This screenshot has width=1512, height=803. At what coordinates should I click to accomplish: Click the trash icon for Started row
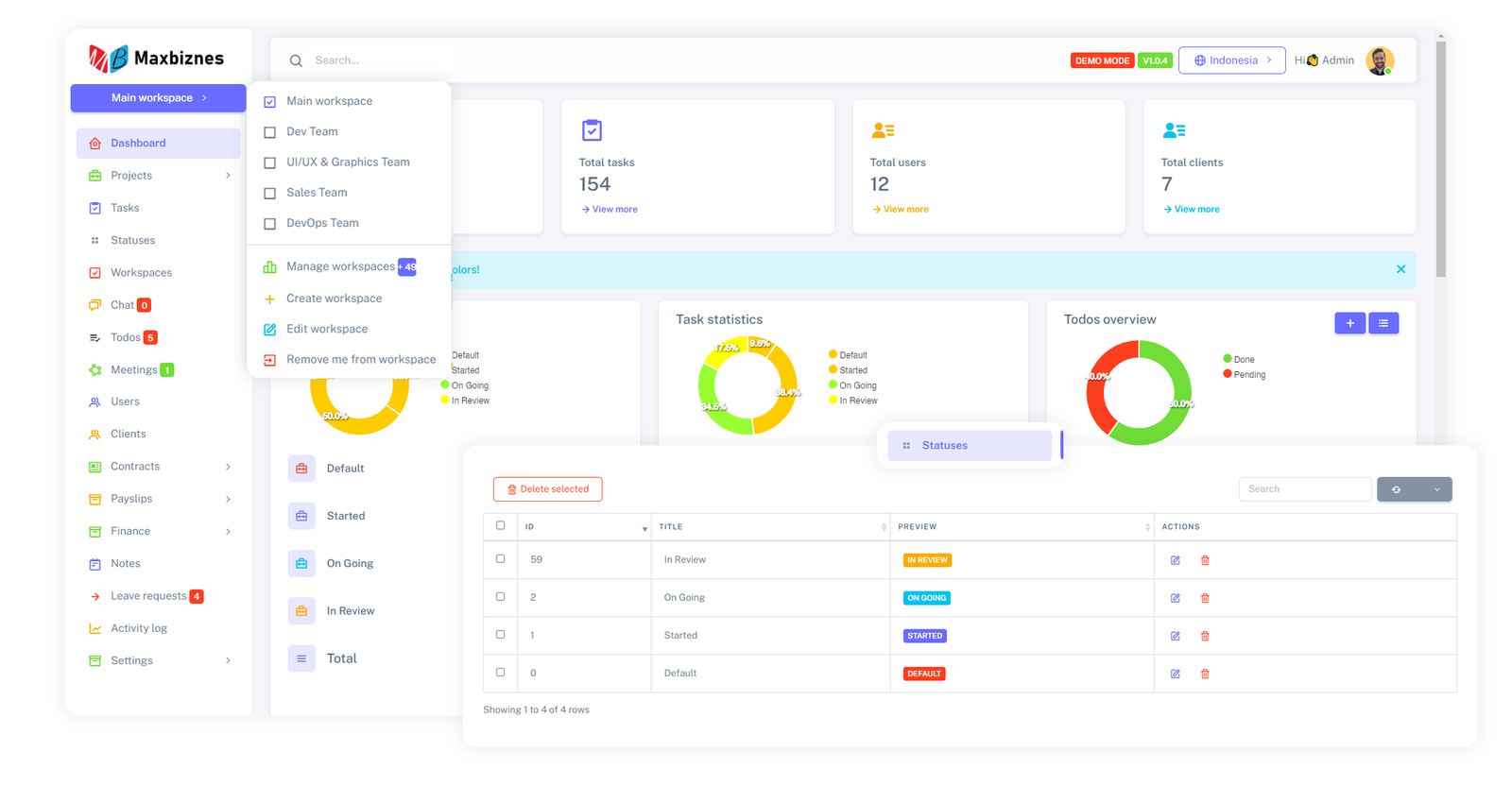[x=1205, y=636]
